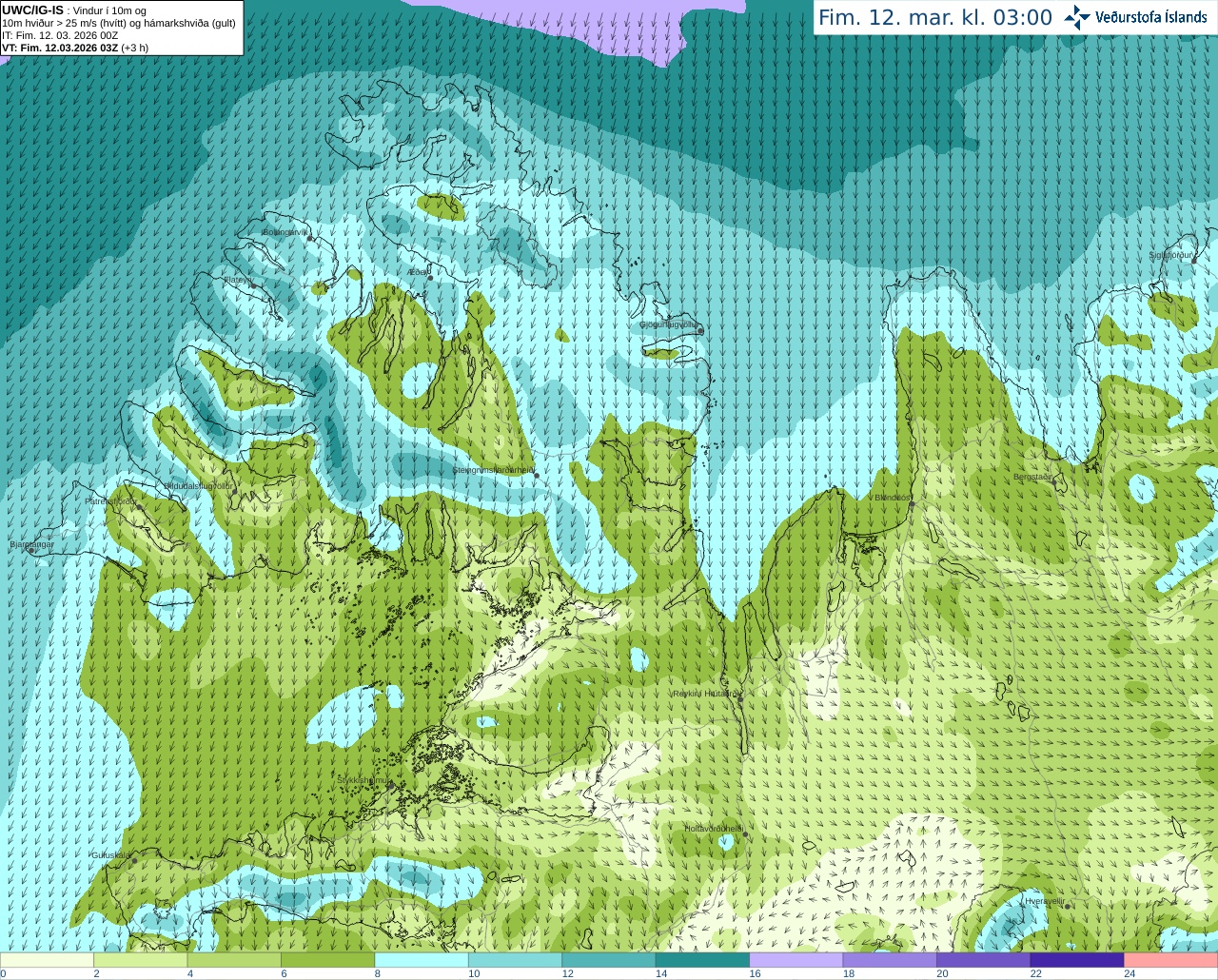Click the 0–2 m/s pale legend swatch
1218x980 pixels.
[x=48, y=959]
